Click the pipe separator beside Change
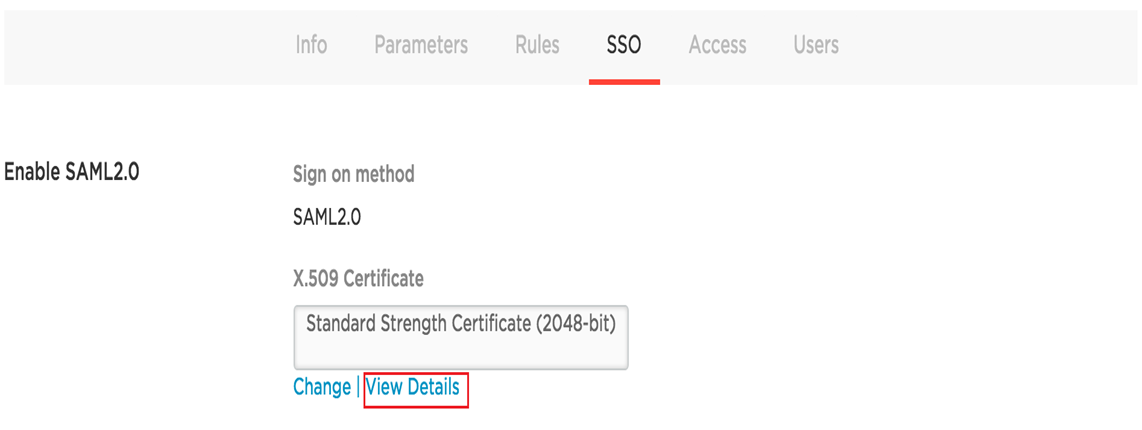The image size is (1142, 430). tap(358, 387)
